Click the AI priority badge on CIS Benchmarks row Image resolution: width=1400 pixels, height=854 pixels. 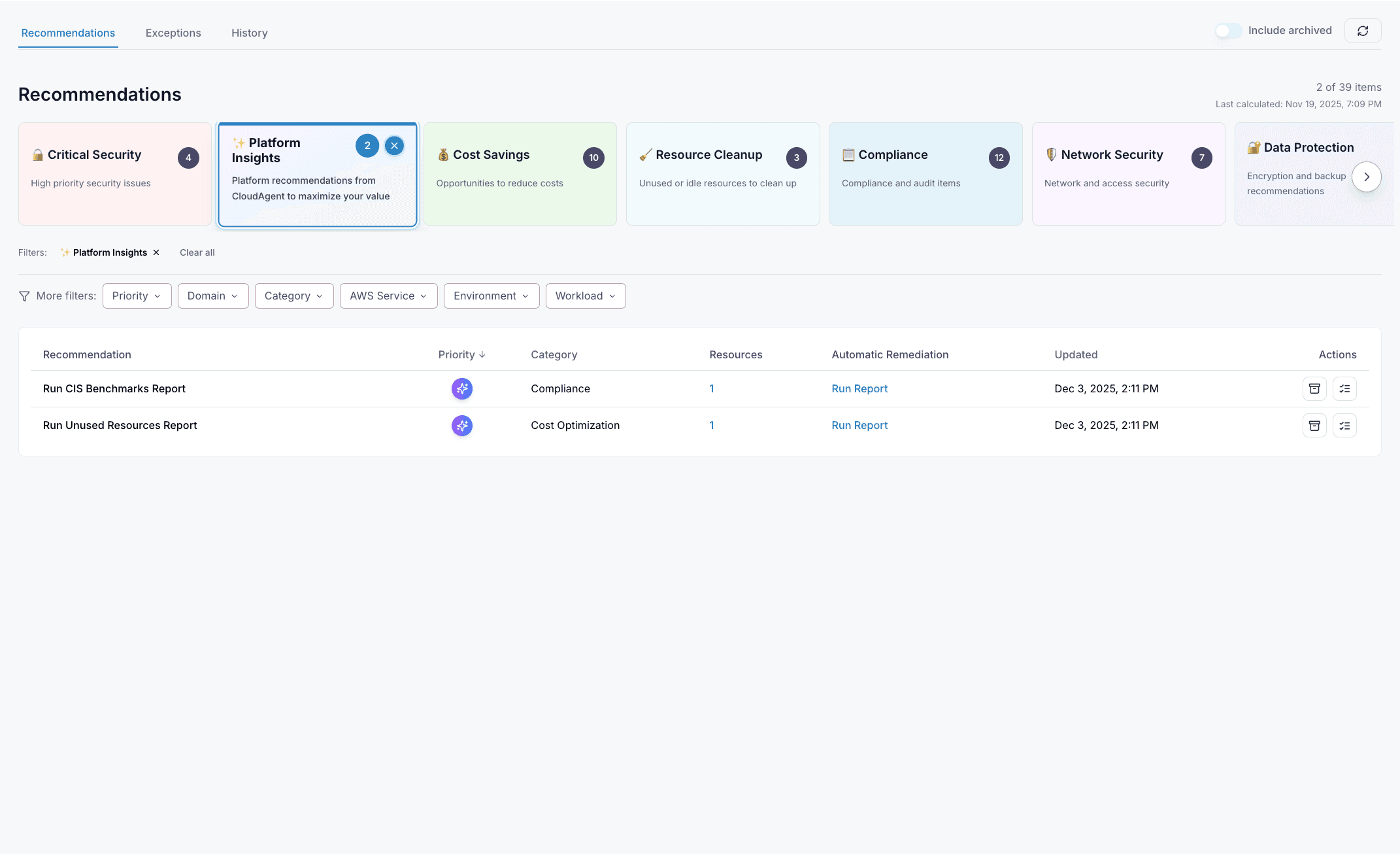(x=461, y=388)
